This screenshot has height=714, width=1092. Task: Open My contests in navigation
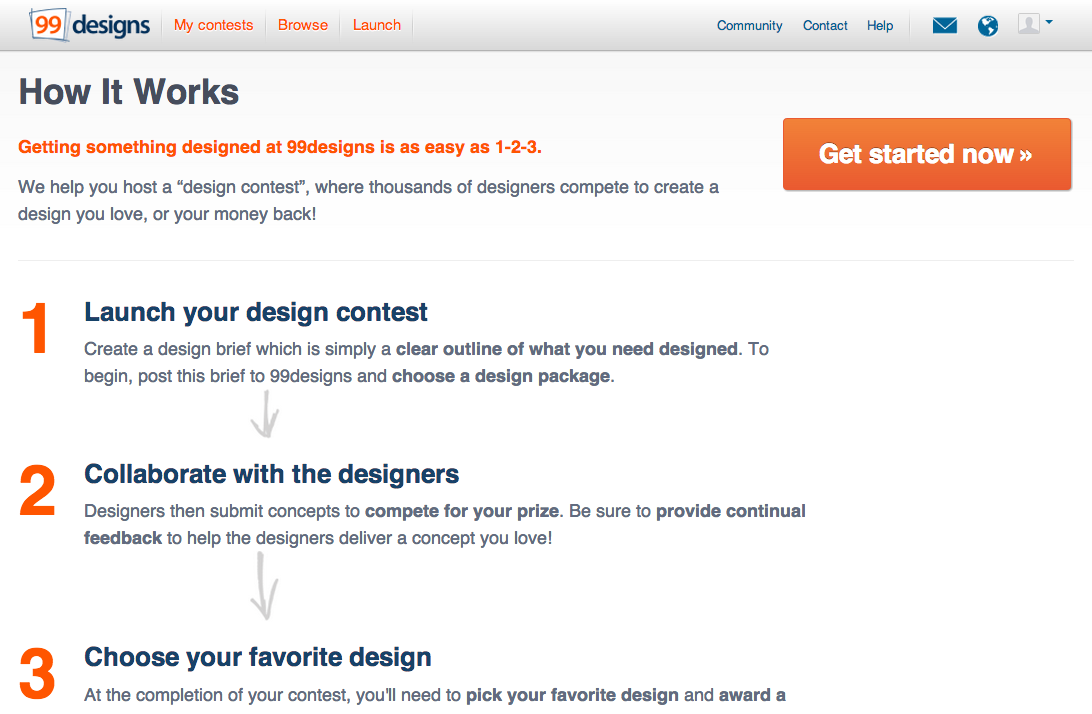coord(213,25)
